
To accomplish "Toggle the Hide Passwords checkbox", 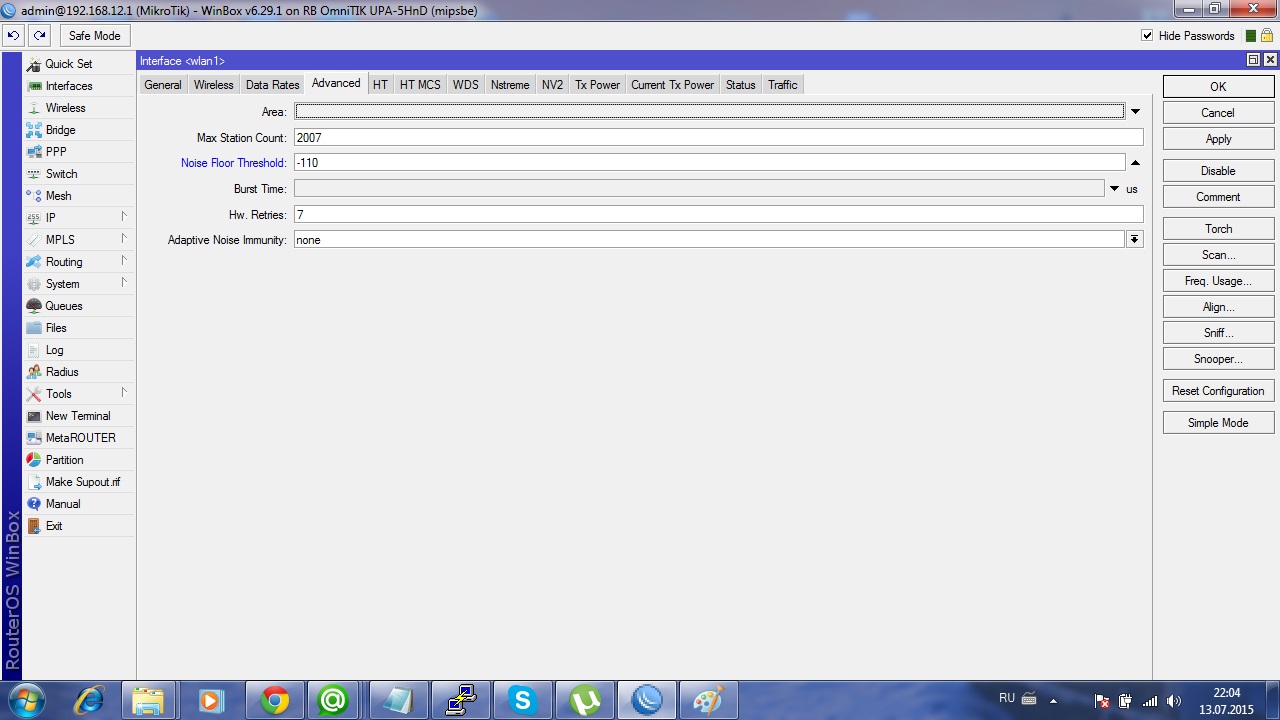I will 1147,36.
